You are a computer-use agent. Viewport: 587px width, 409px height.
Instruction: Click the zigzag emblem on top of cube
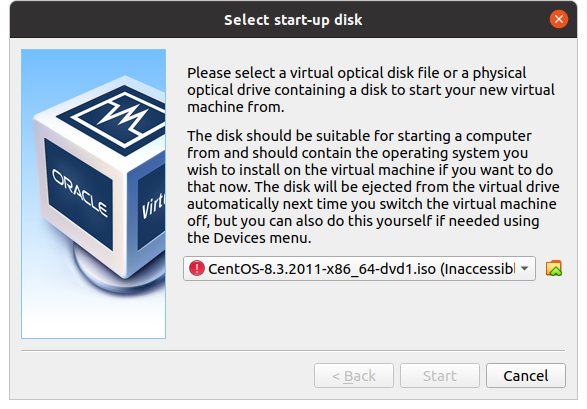tap(122, 115)
